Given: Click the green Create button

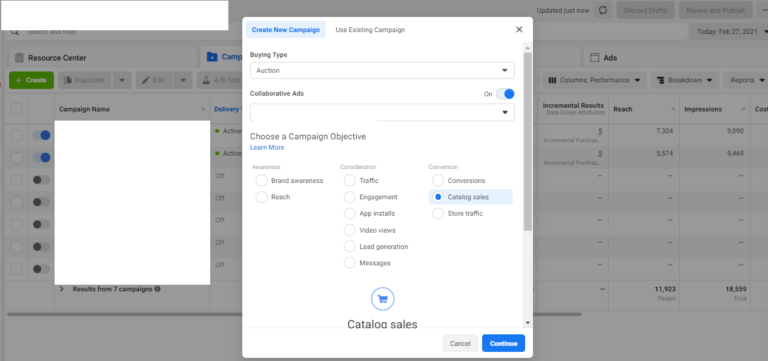Looking at the screenshot, I should [31, 80].
